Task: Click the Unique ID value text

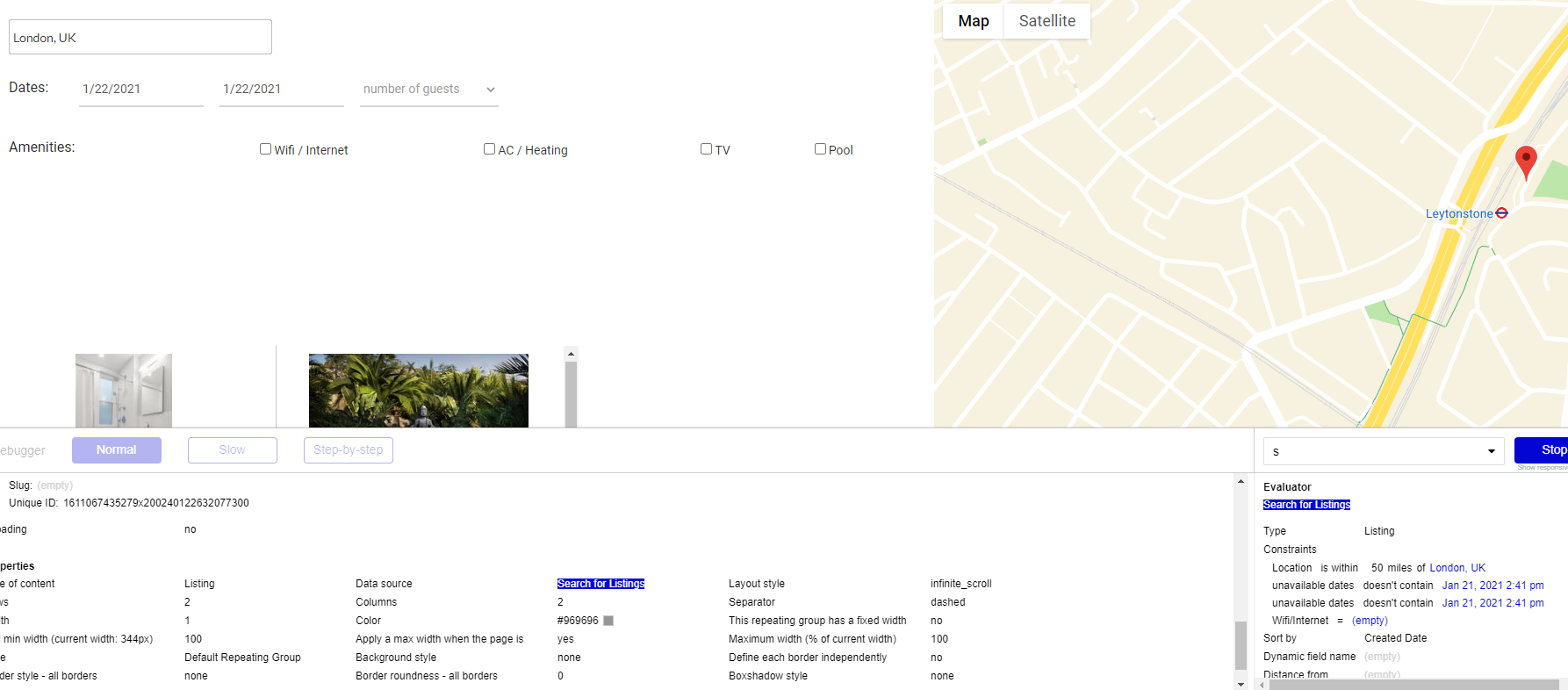Action: 156,503
